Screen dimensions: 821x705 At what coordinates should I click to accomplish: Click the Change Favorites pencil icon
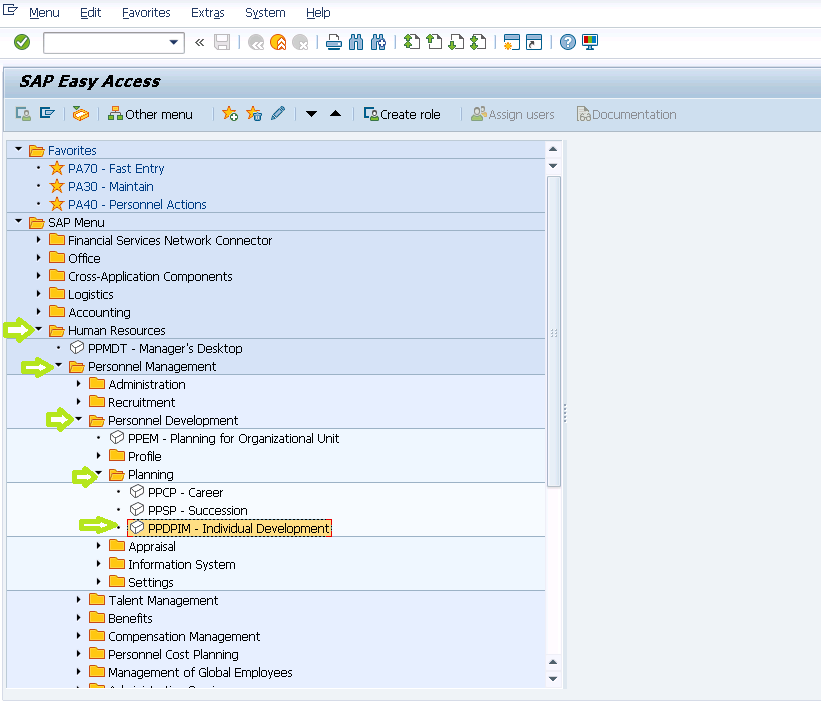(x=278, y=113)
